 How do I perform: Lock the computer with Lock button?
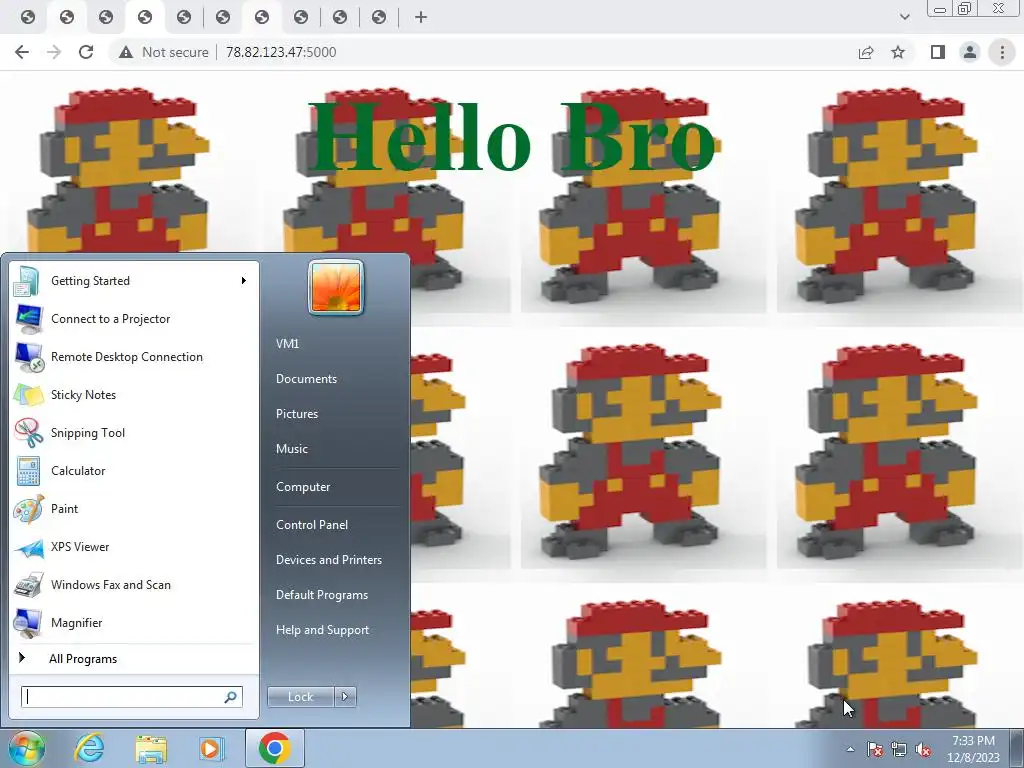coord(300,697)
